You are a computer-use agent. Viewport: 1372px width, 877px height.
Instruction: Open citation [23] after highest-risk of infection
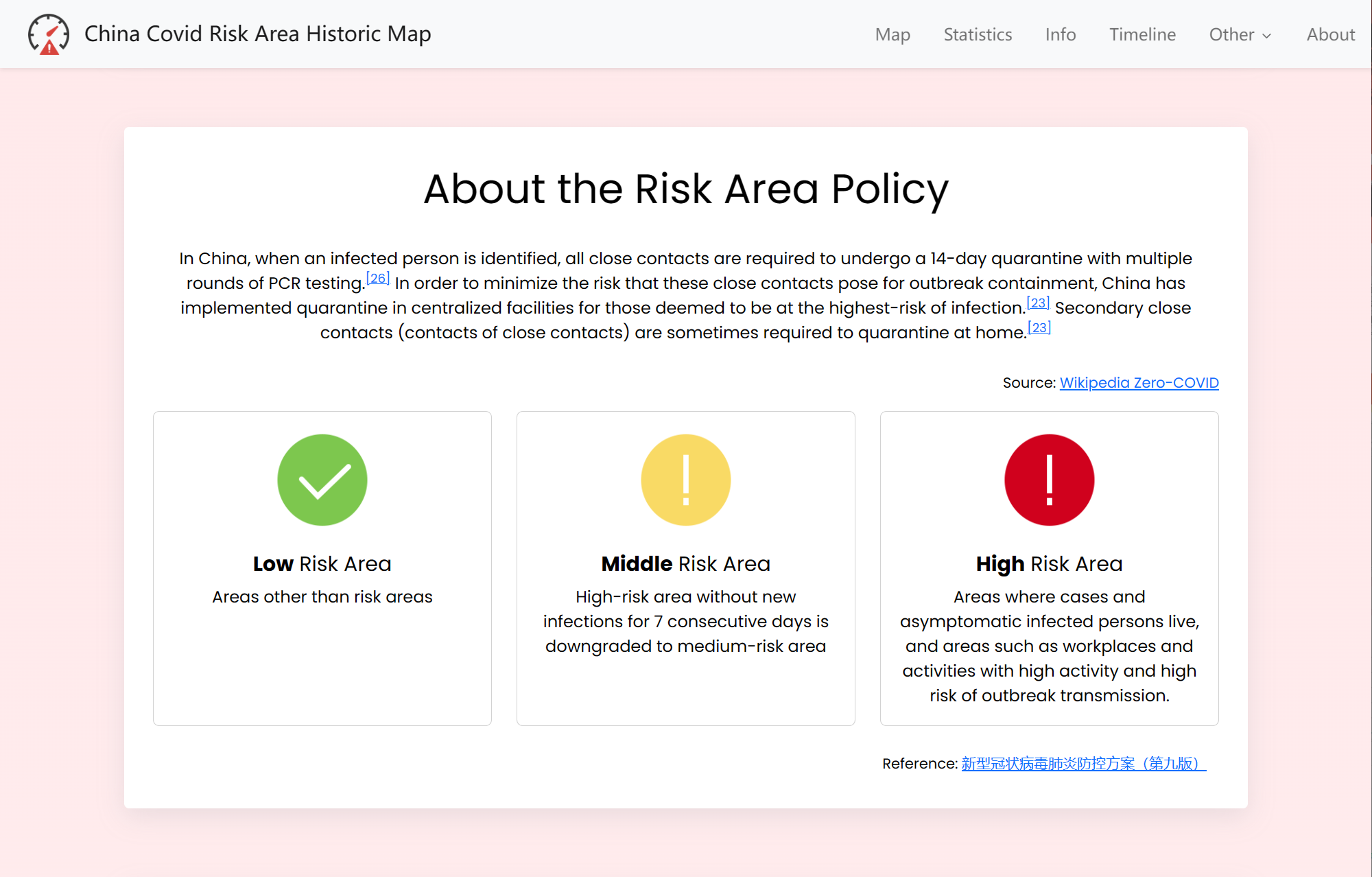pos(1038,303)
